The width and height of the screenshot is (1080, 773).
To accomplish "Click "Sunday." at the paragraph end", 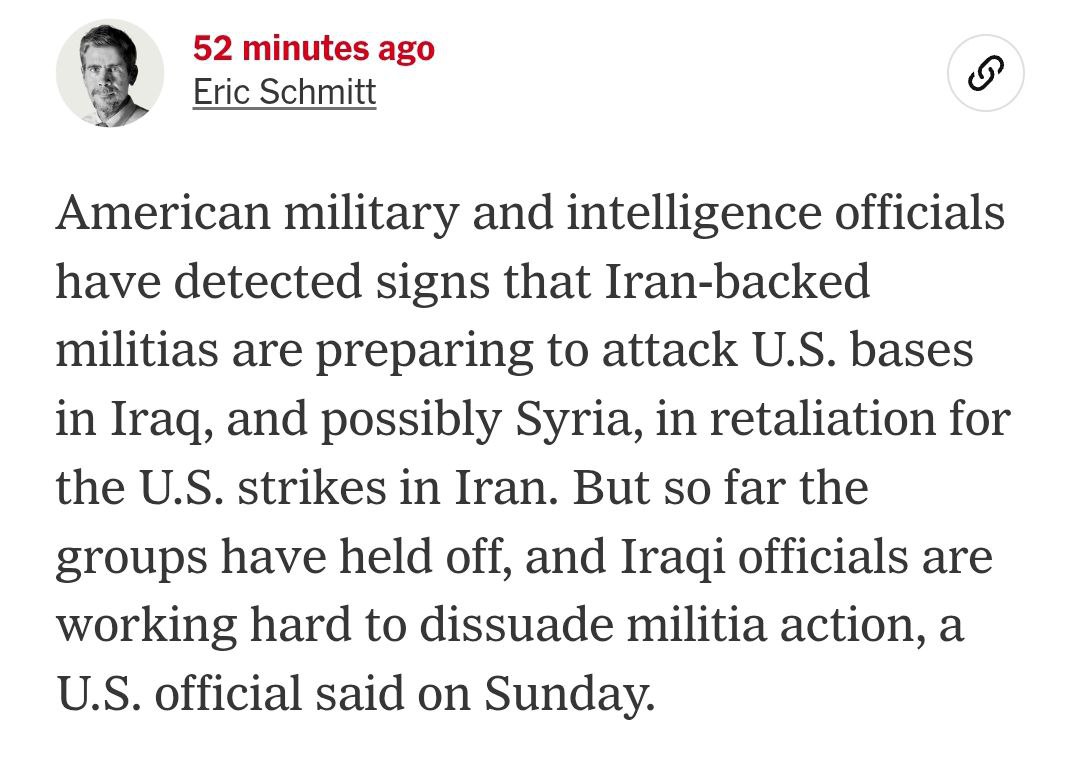I will point(570,695).
